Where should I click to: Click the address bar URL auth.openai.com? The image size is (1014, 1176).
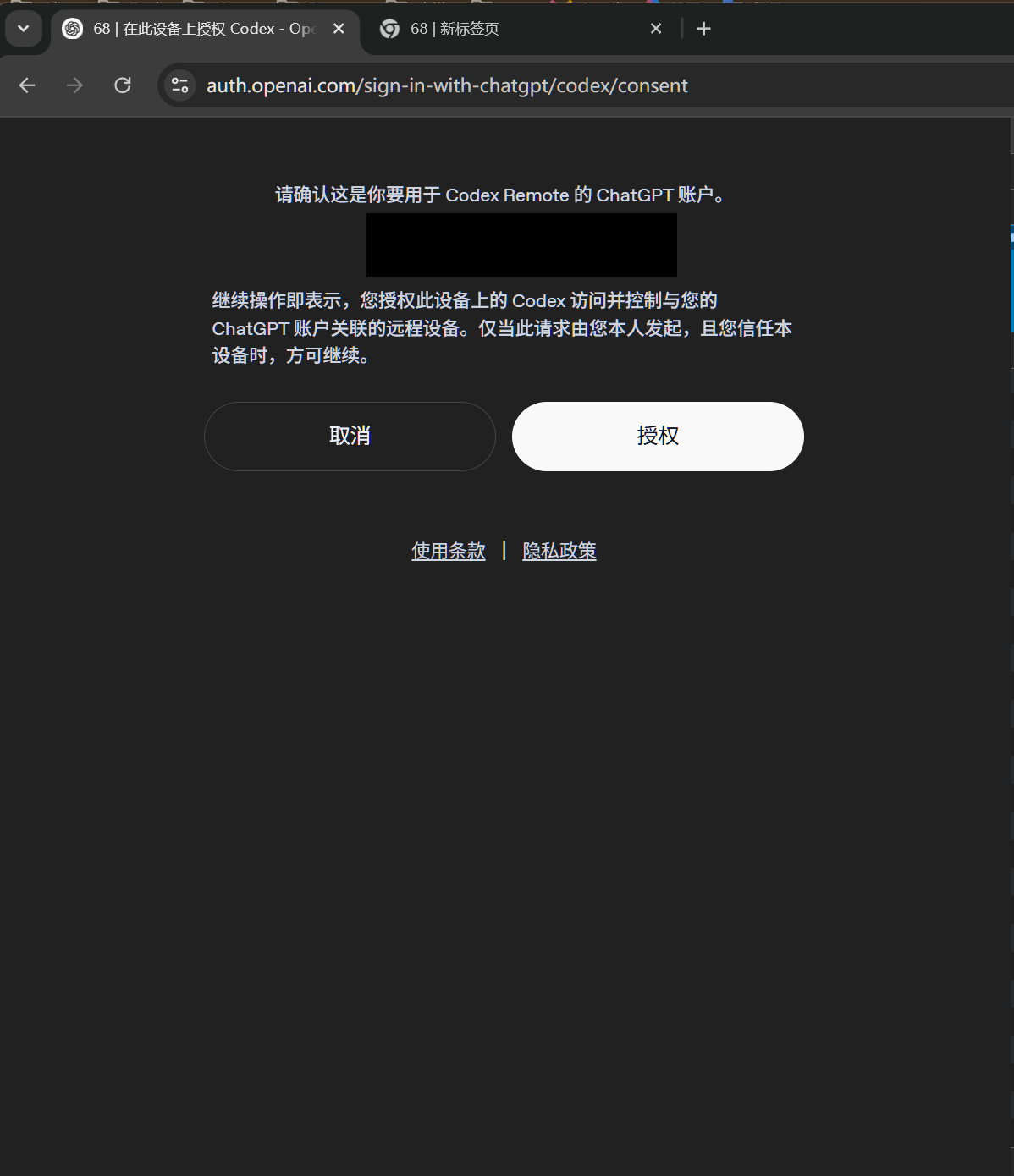447,85
